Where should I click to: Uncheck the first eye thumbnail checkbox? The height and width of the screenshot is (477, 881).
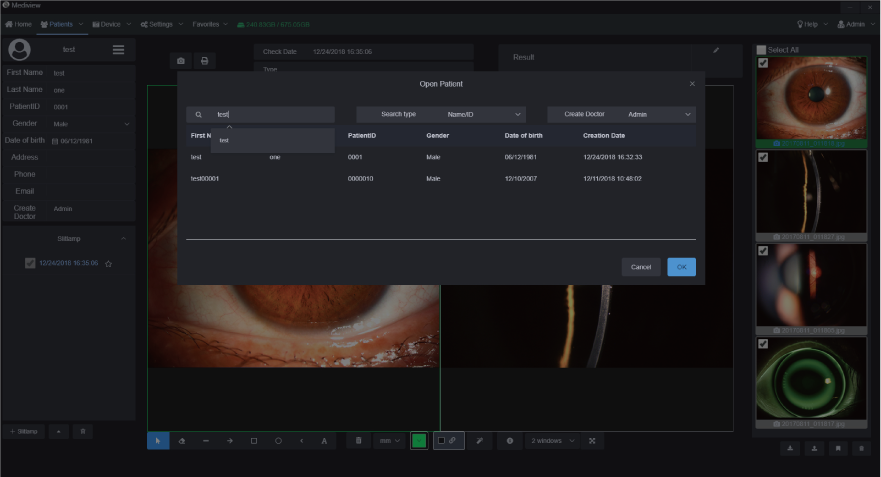tap(763, 63)
